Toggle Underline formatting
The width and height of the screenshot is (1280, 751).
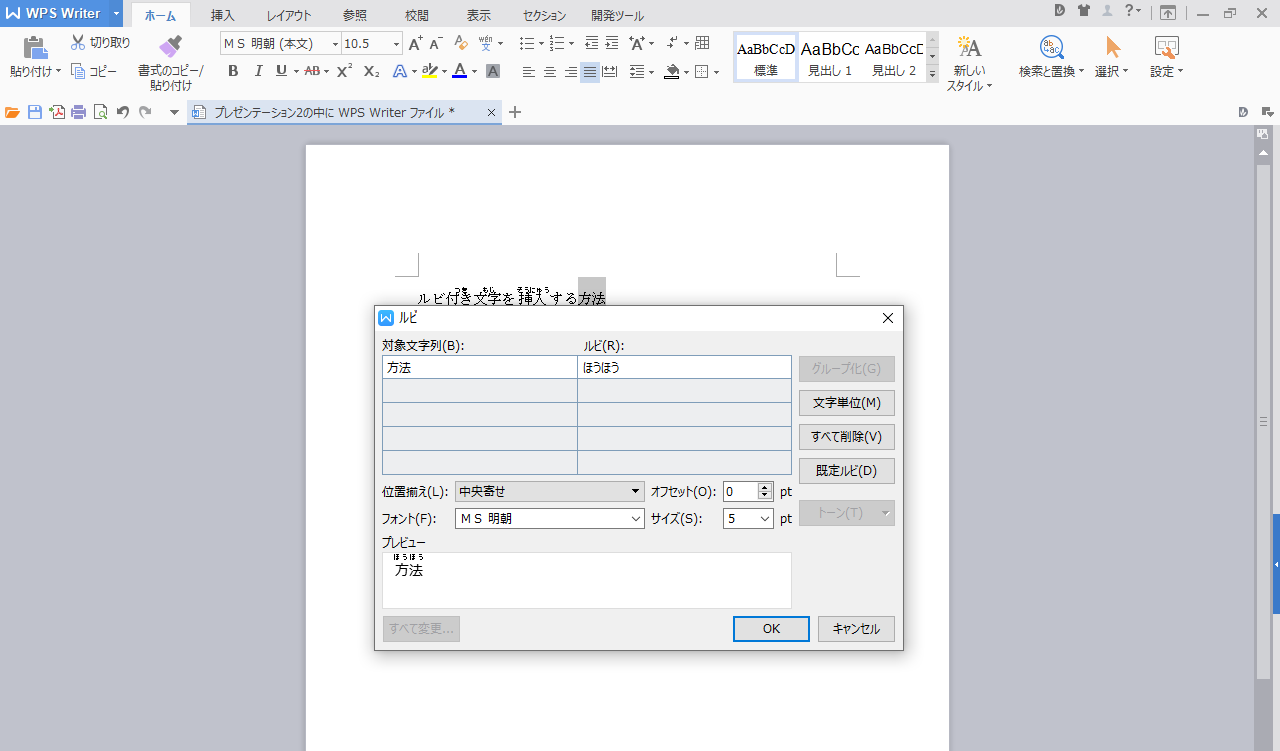click(x=281, y=71)
